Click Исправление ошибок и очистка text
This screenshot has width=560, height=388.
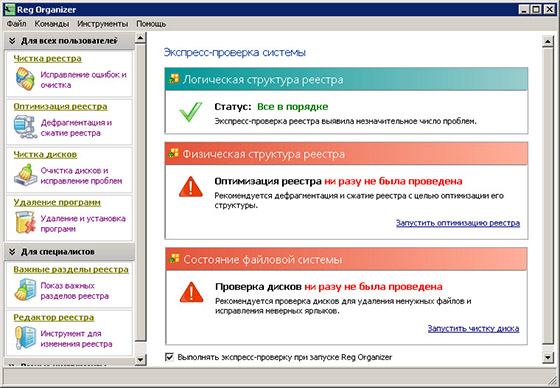[83, 80]
